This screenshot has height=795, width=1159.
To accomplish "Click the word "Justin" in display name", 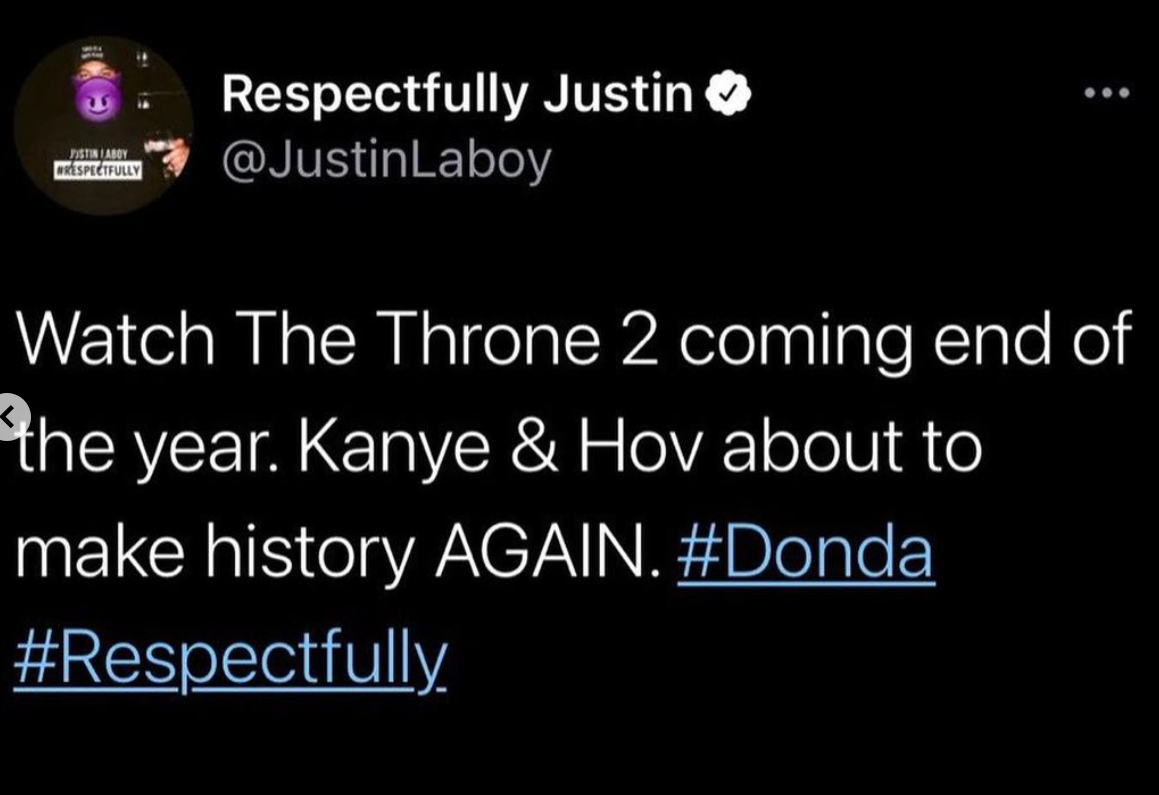I will point(618,95).
